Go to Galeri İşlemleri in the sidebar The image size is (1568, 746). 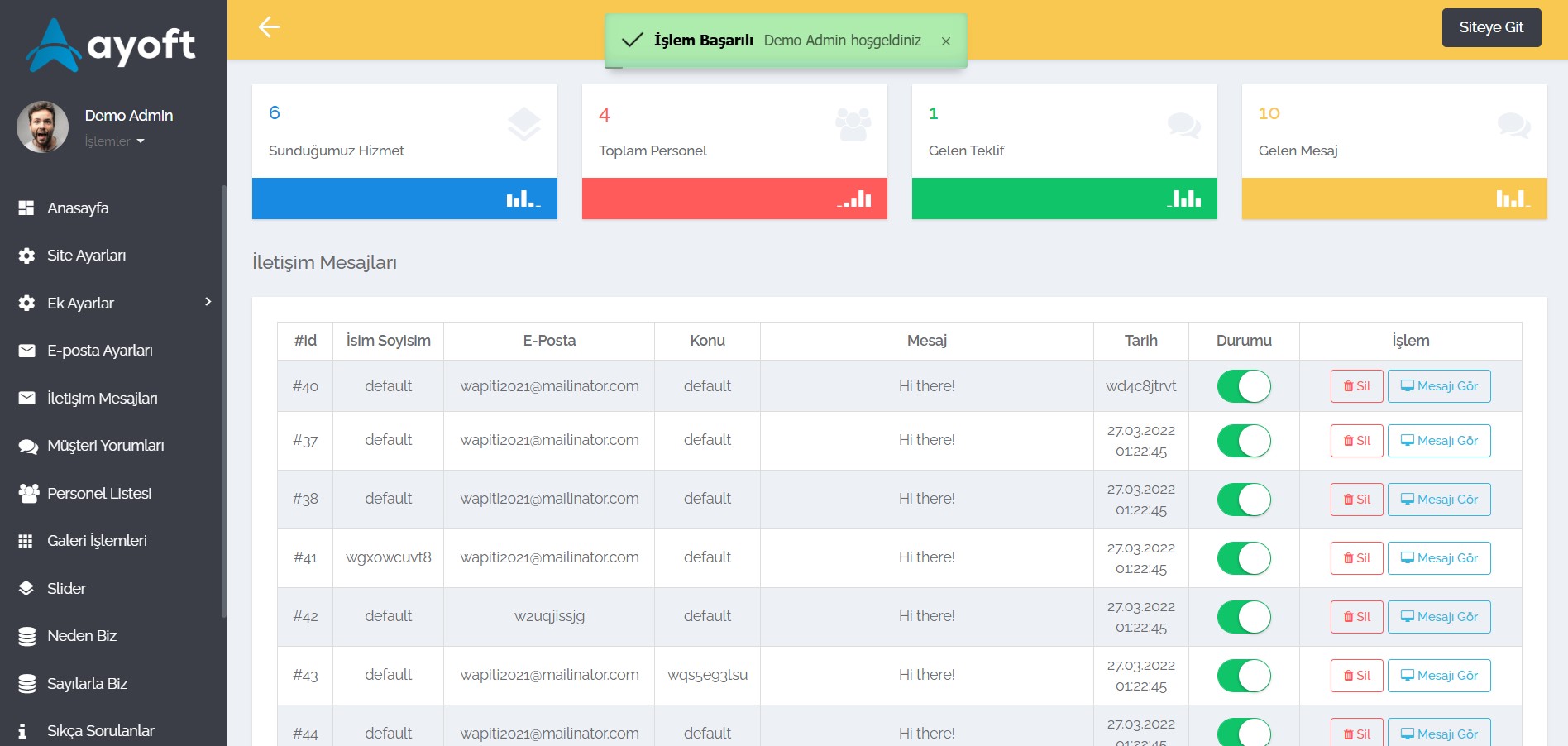click(x=97, y=541)
